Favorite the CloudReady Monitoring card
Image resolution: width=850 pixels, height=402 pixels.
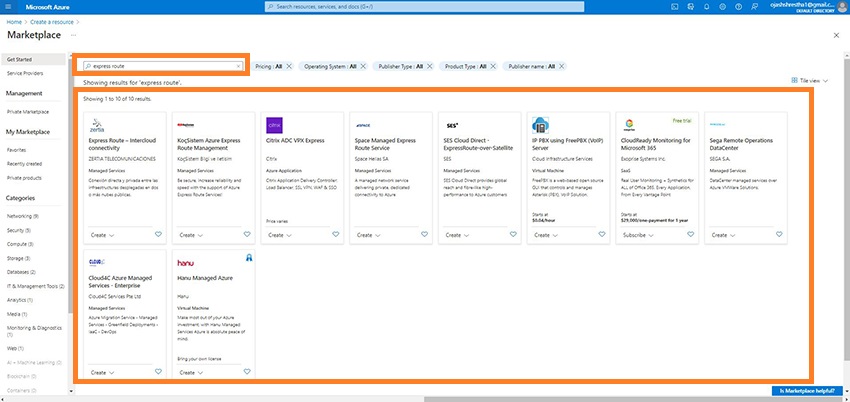pos(691,235)
